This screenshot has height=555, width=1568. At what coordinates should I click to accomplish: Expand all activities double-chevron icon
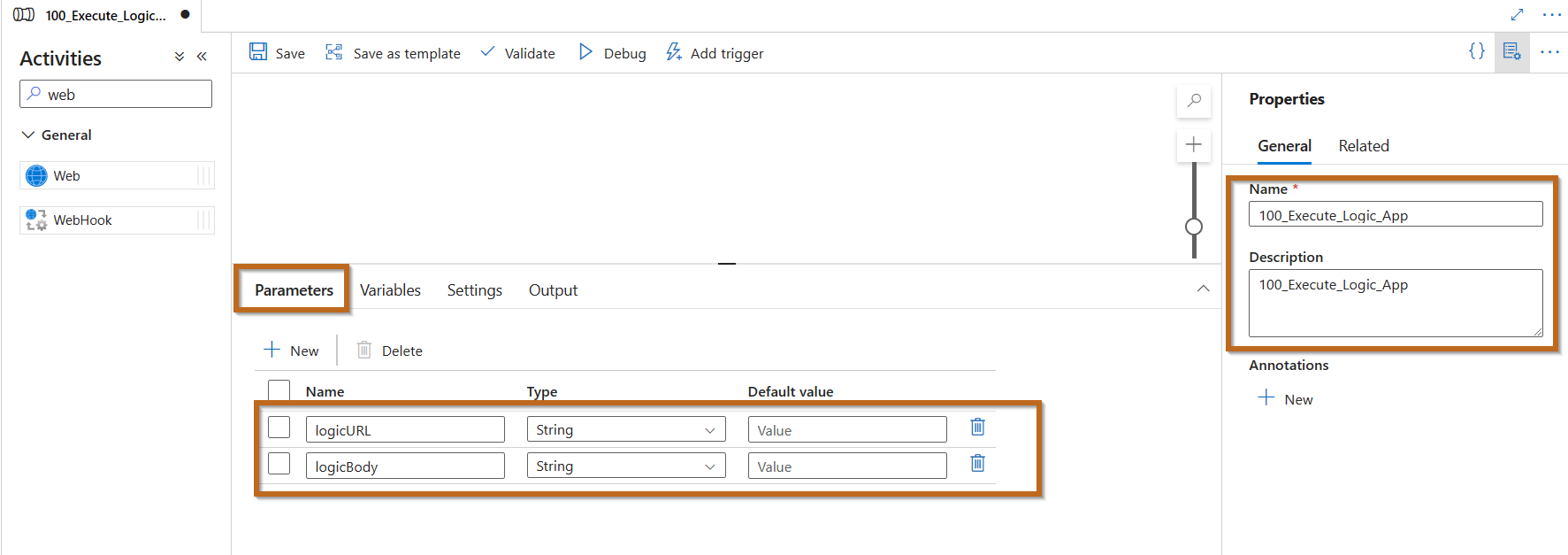180,57
